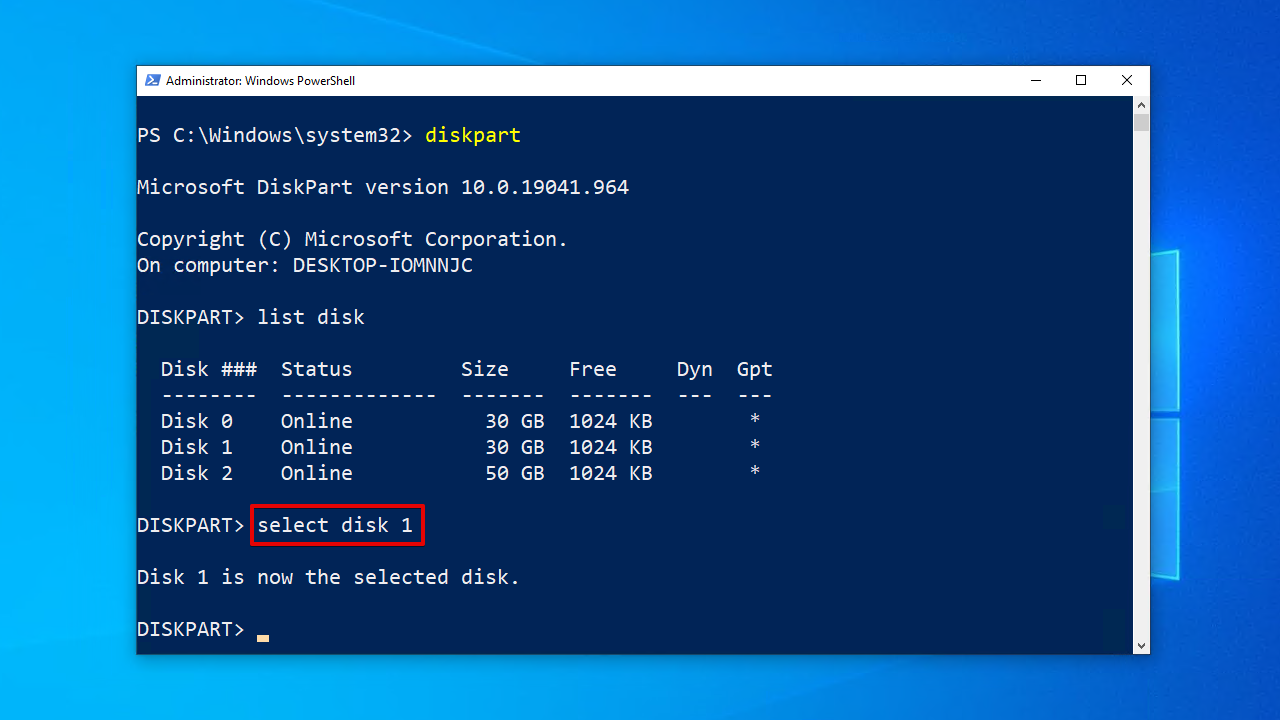The width and height of the screenshot is (1280, 720).
Task: Click 'Microsoft DiskPart version 10.0.19041.964' line
Action: point(383,187)
